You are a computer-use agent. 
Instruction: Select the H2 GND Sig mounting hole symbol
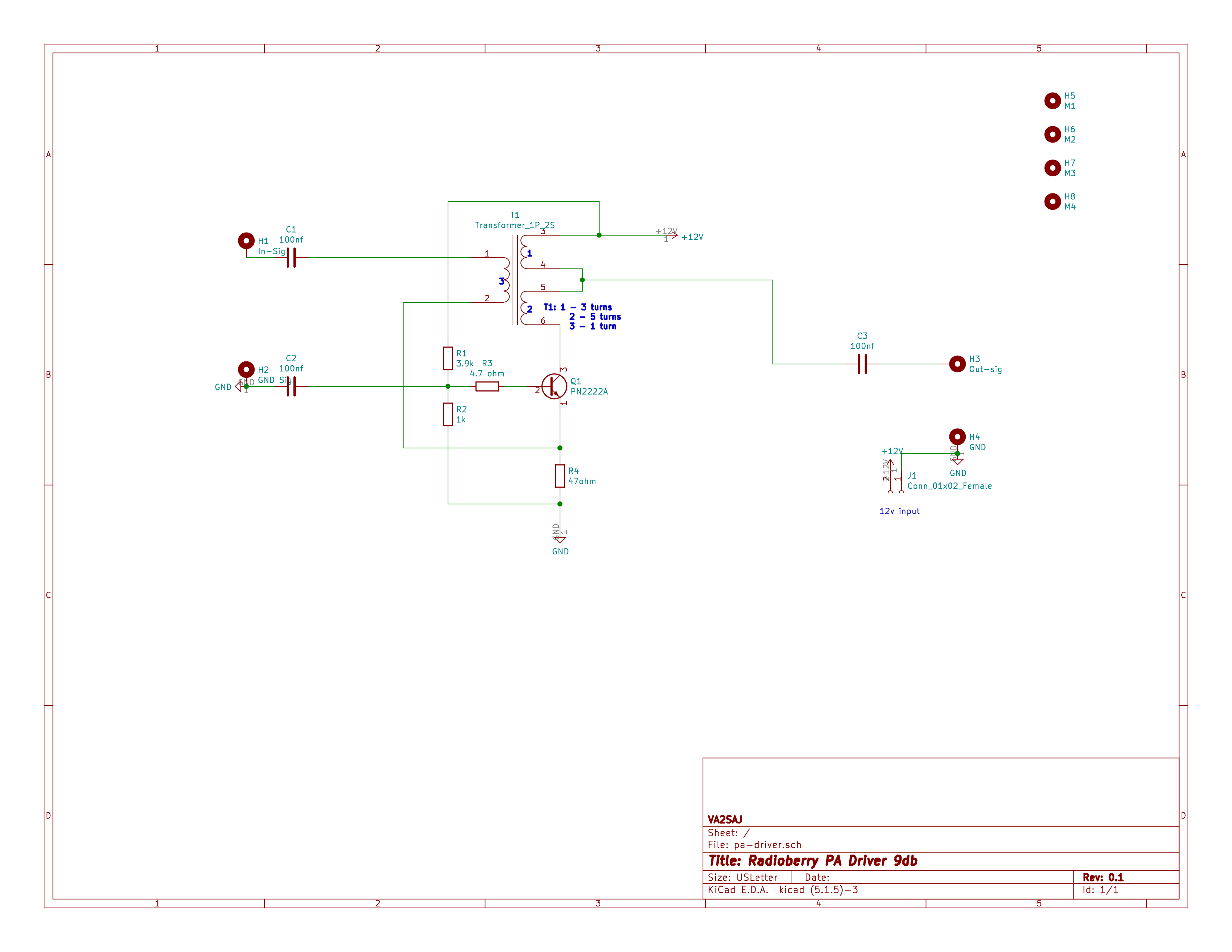coord(246,369)
